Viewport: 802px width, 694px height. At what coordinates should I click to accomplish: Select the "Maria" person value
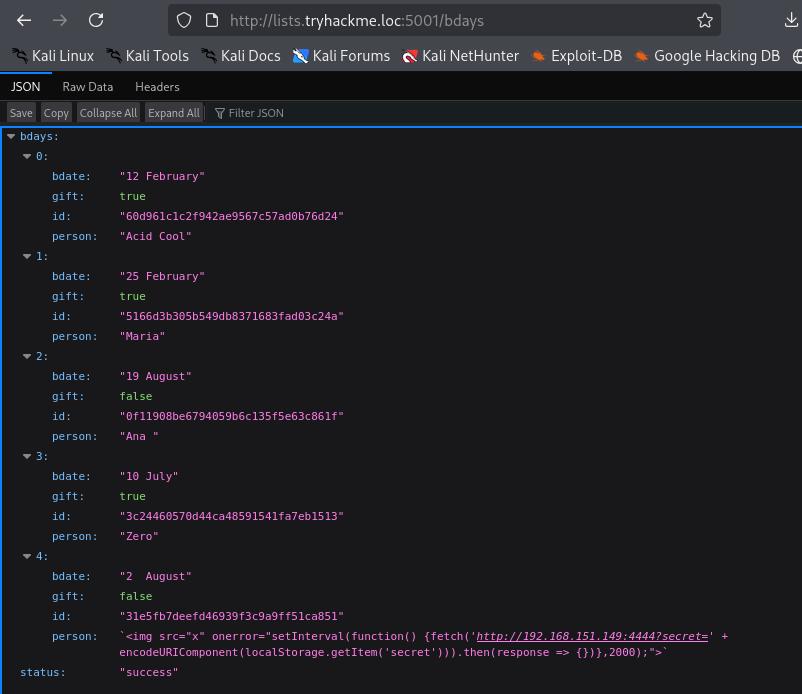click(x=142, y=337)
